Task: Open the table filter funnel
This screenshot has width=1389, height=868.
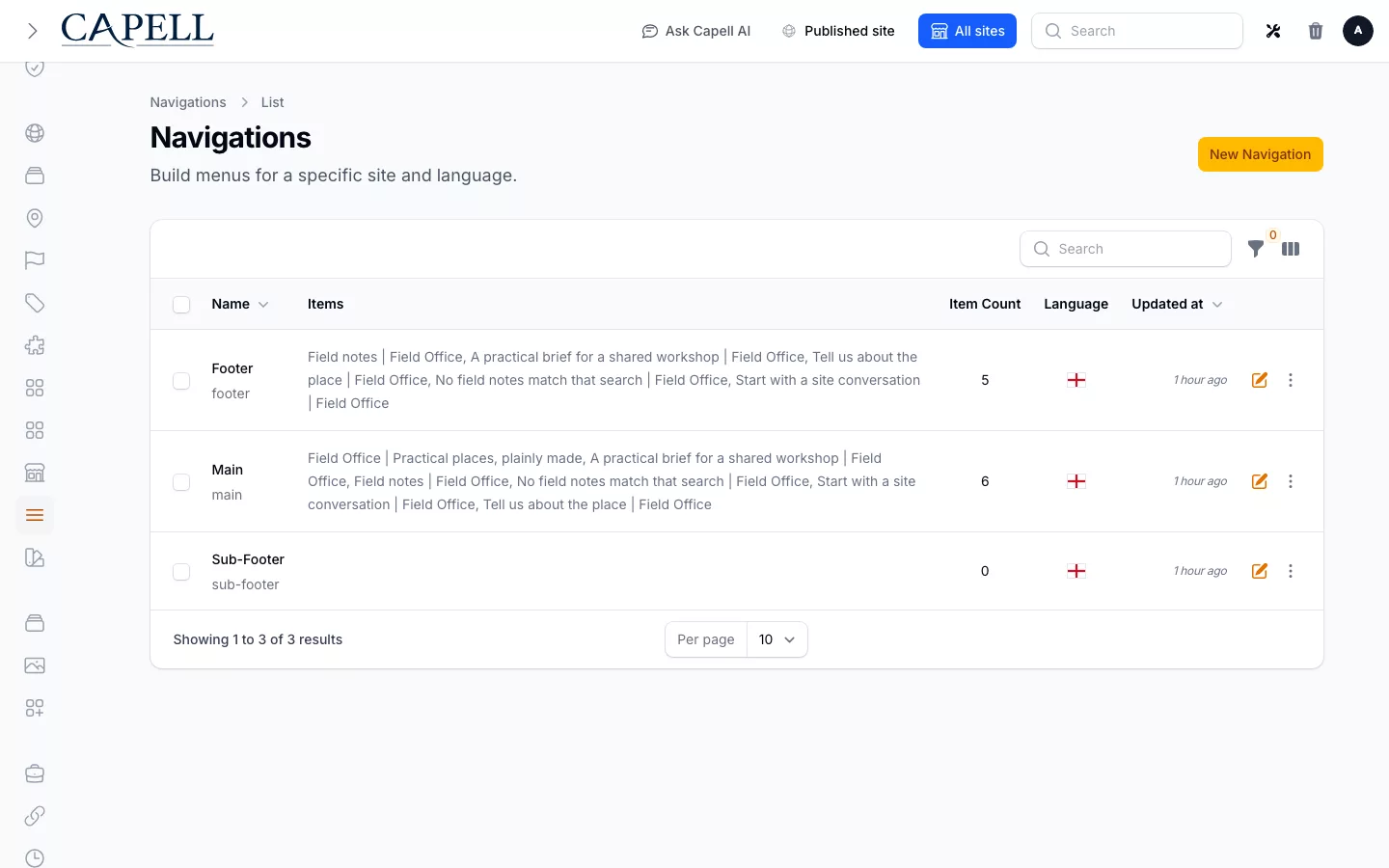Action: 1256,249
